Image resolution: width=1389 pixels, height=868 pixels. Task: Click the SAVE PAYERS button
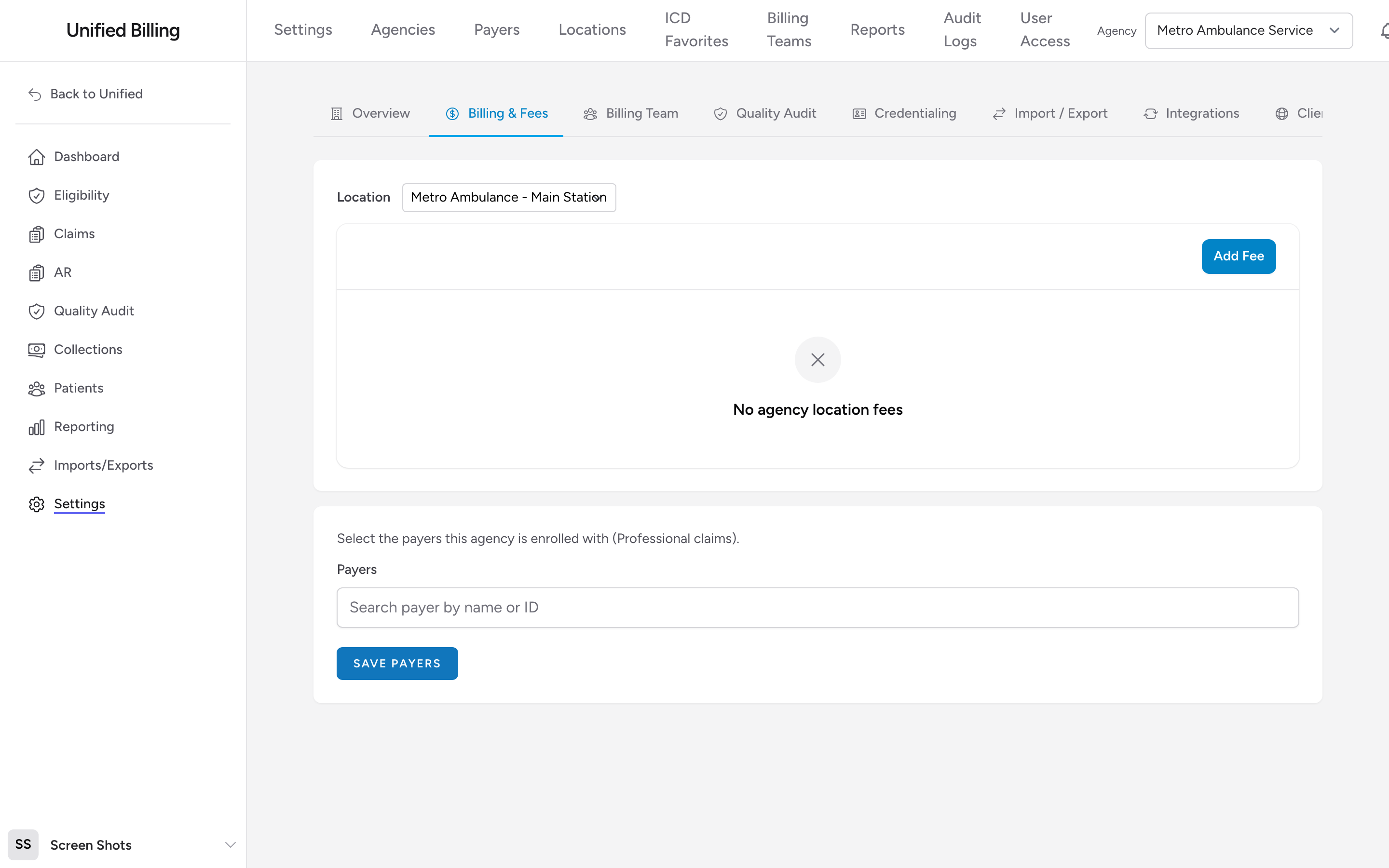click(x=397, y=663)
